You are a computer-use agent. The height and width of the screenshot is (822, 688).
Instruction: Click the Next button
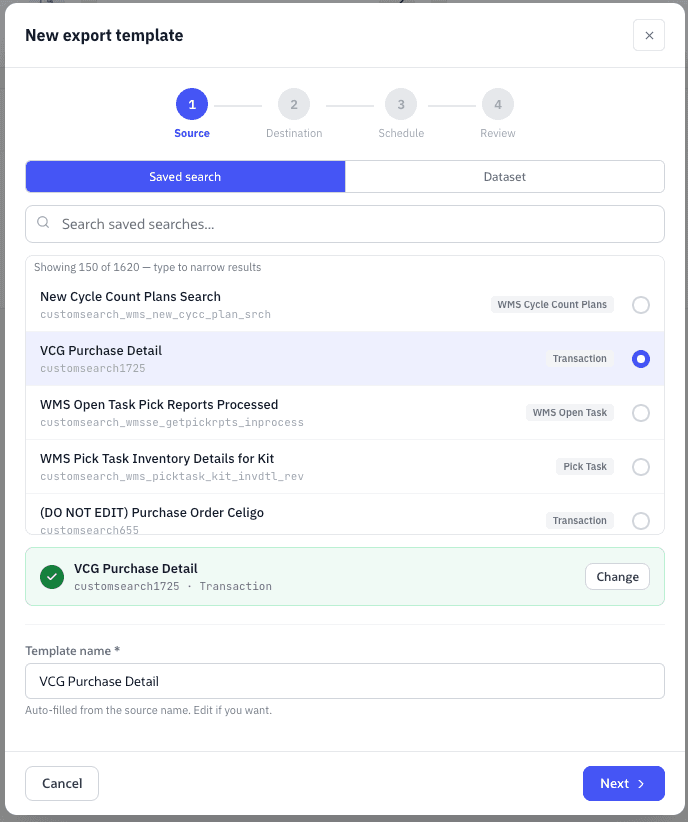pos(624,783)
